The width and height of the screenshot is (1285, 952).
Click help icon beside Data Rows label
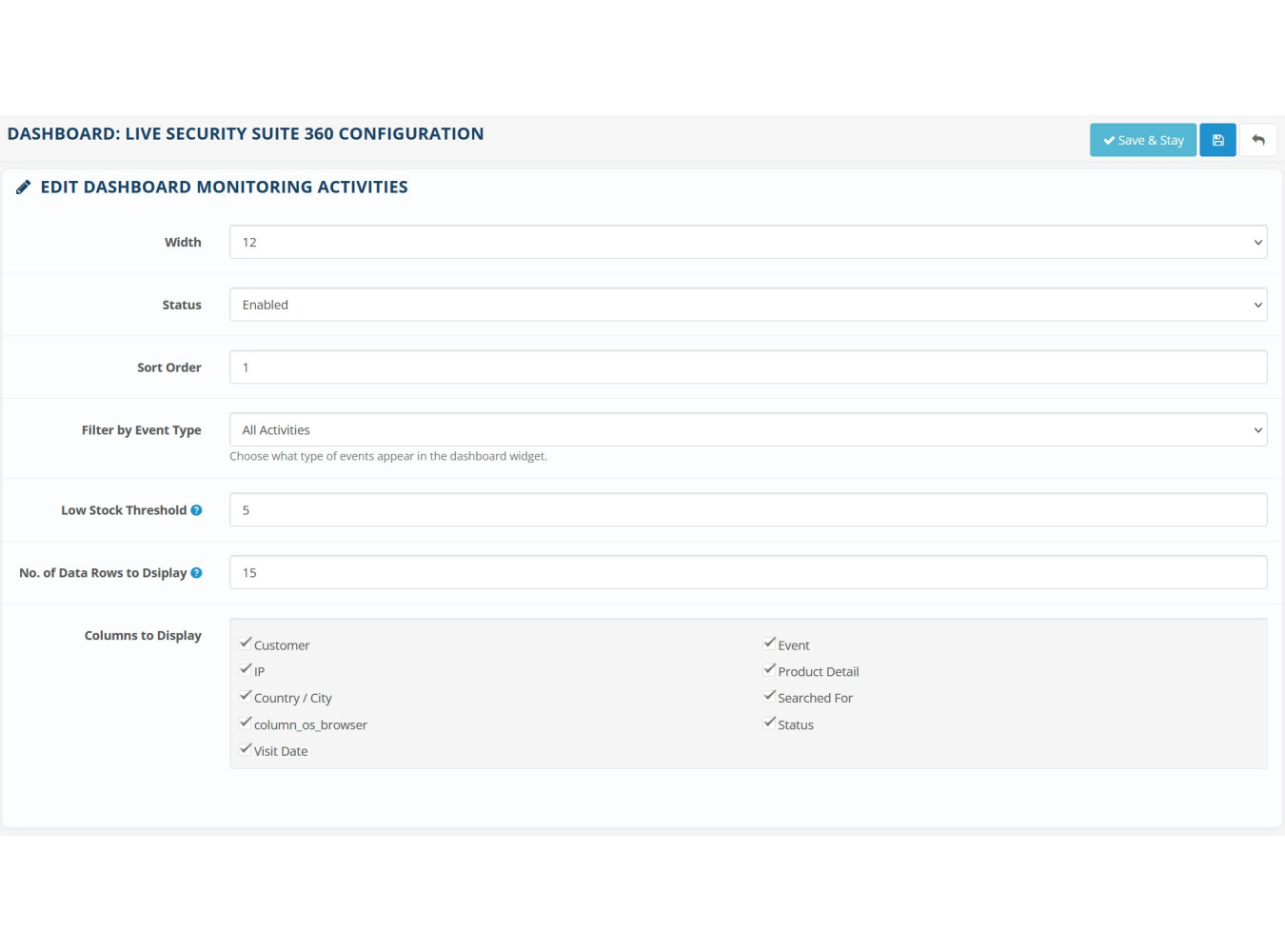click(x=196, y=573)
